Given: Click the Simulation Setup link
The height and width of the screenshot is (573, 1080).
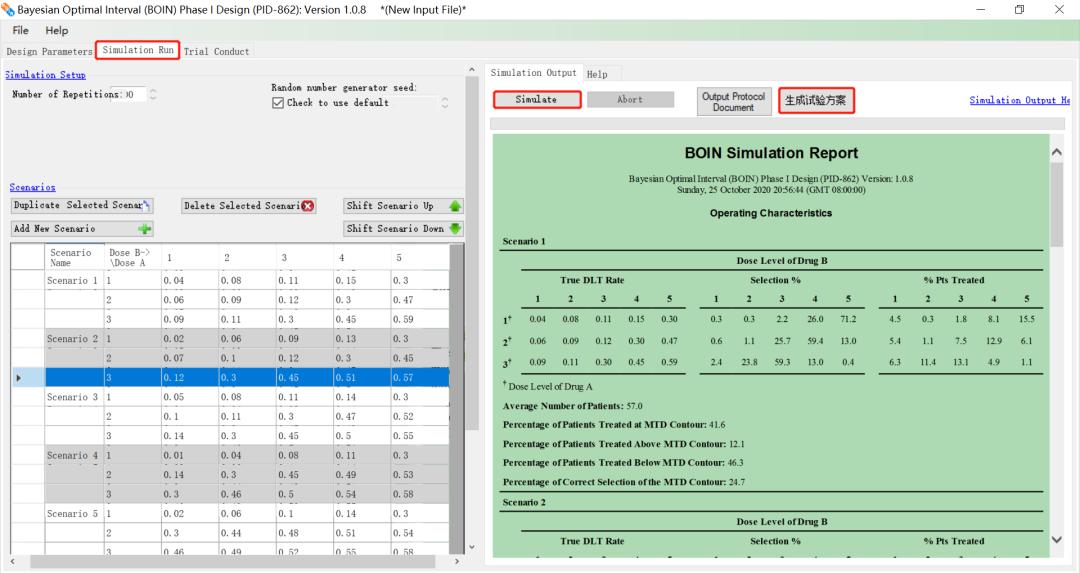Looking at the screenshot, I should coord(45,74).
